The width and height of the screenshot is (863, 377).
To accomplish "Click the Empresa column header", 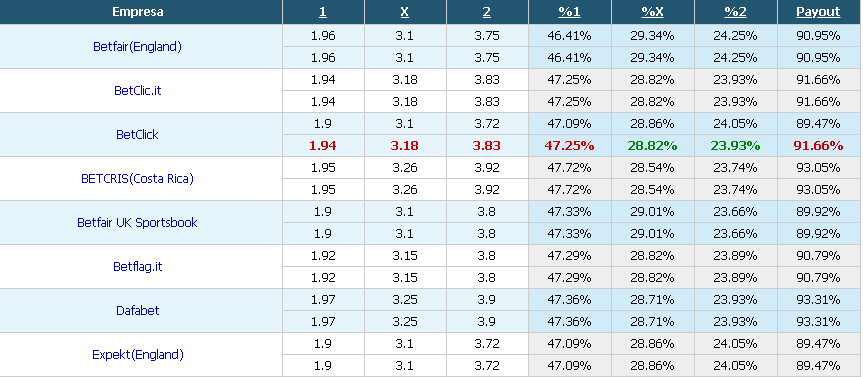I will (x=138, y=12).
